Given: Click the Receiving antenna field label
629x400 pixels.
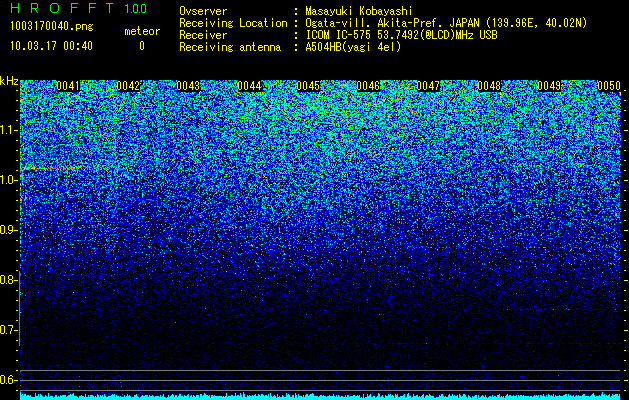Looking at the screenshot, I should pos(230,47).
